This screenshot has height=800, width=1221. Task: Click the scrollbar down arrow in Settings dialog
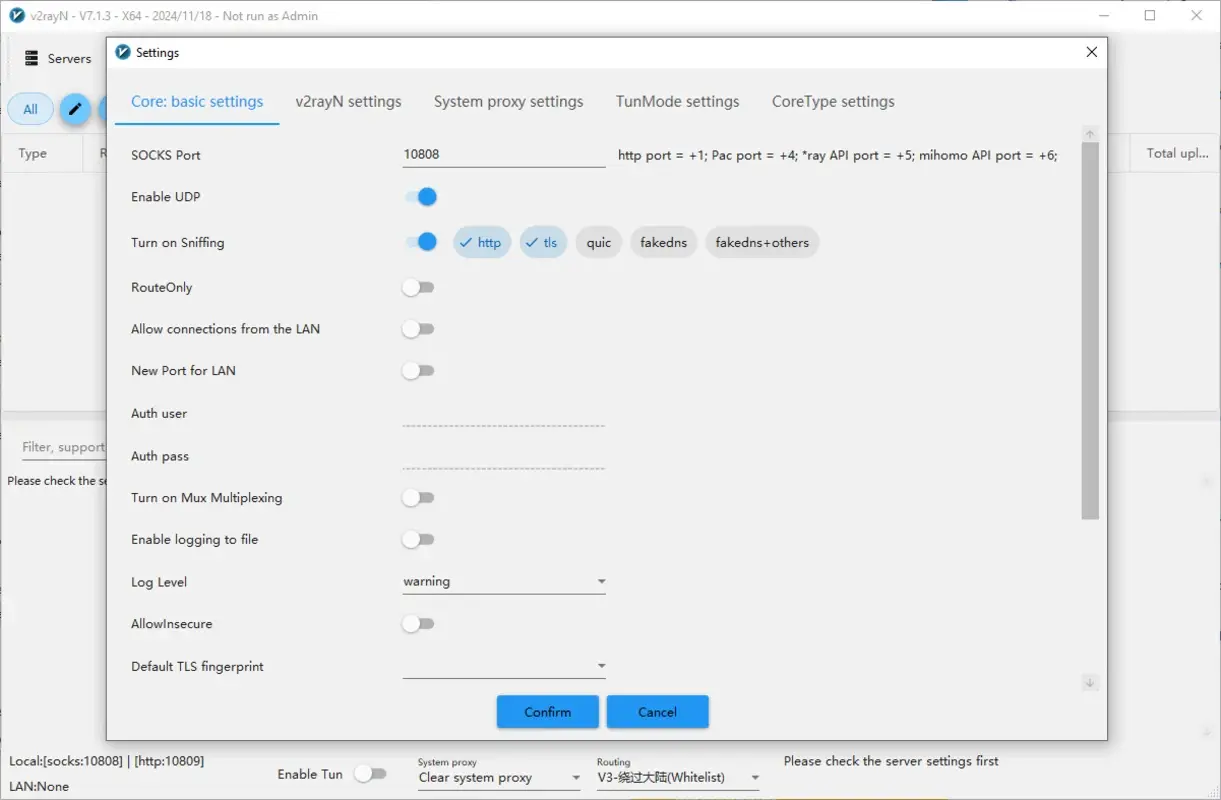[x=1089, y=683]
